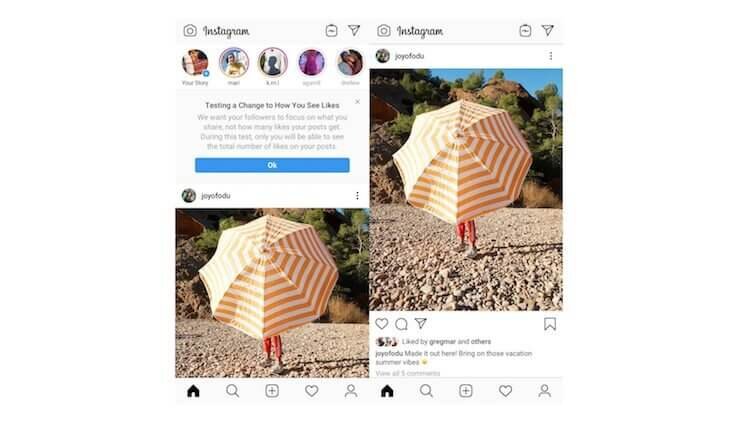
Task: Open activity heart tab in left bottom bar
Action: [x=311, y=391]
